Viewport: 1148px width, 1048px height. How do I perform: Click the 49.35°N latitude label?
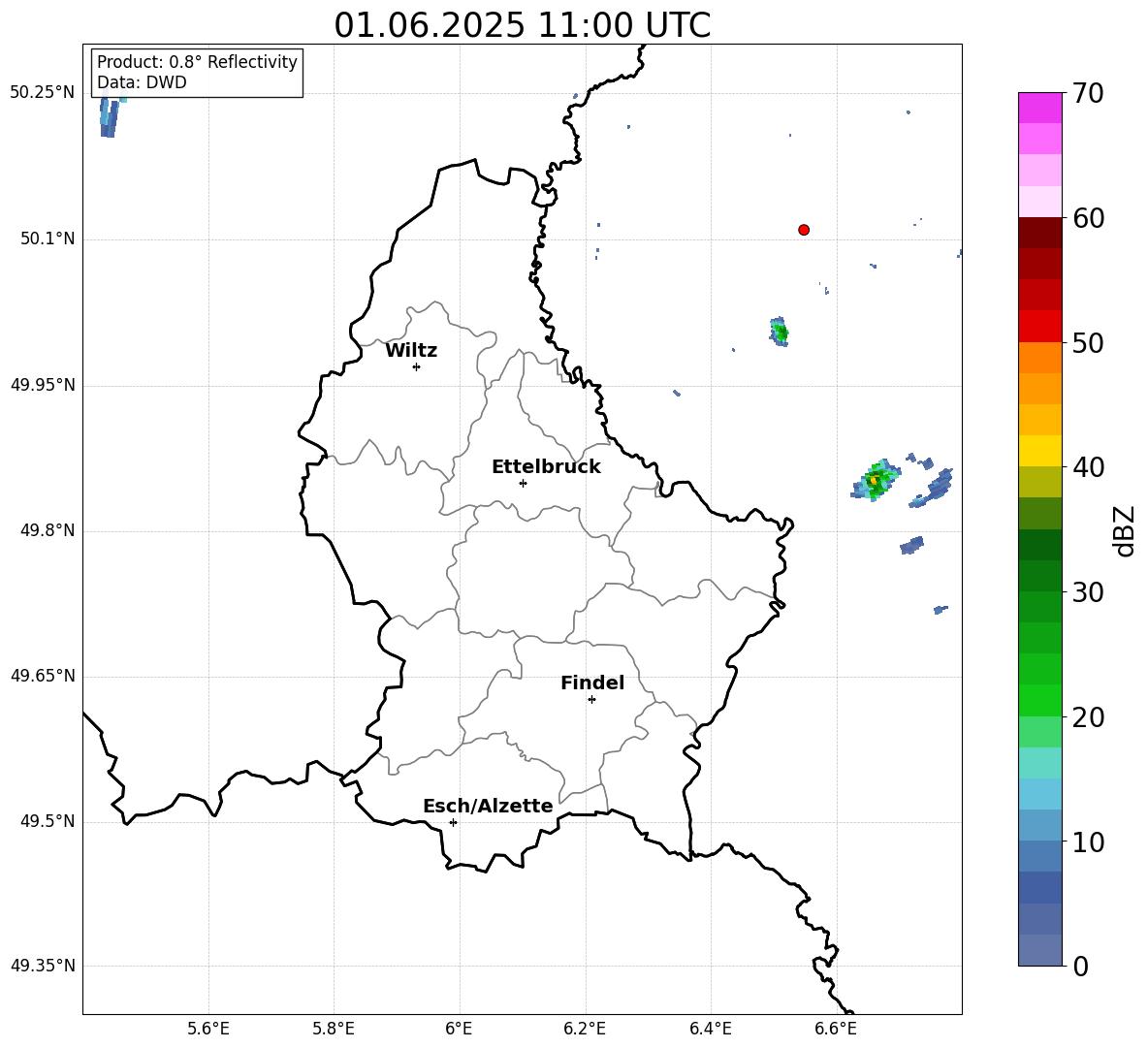point(43,966)
